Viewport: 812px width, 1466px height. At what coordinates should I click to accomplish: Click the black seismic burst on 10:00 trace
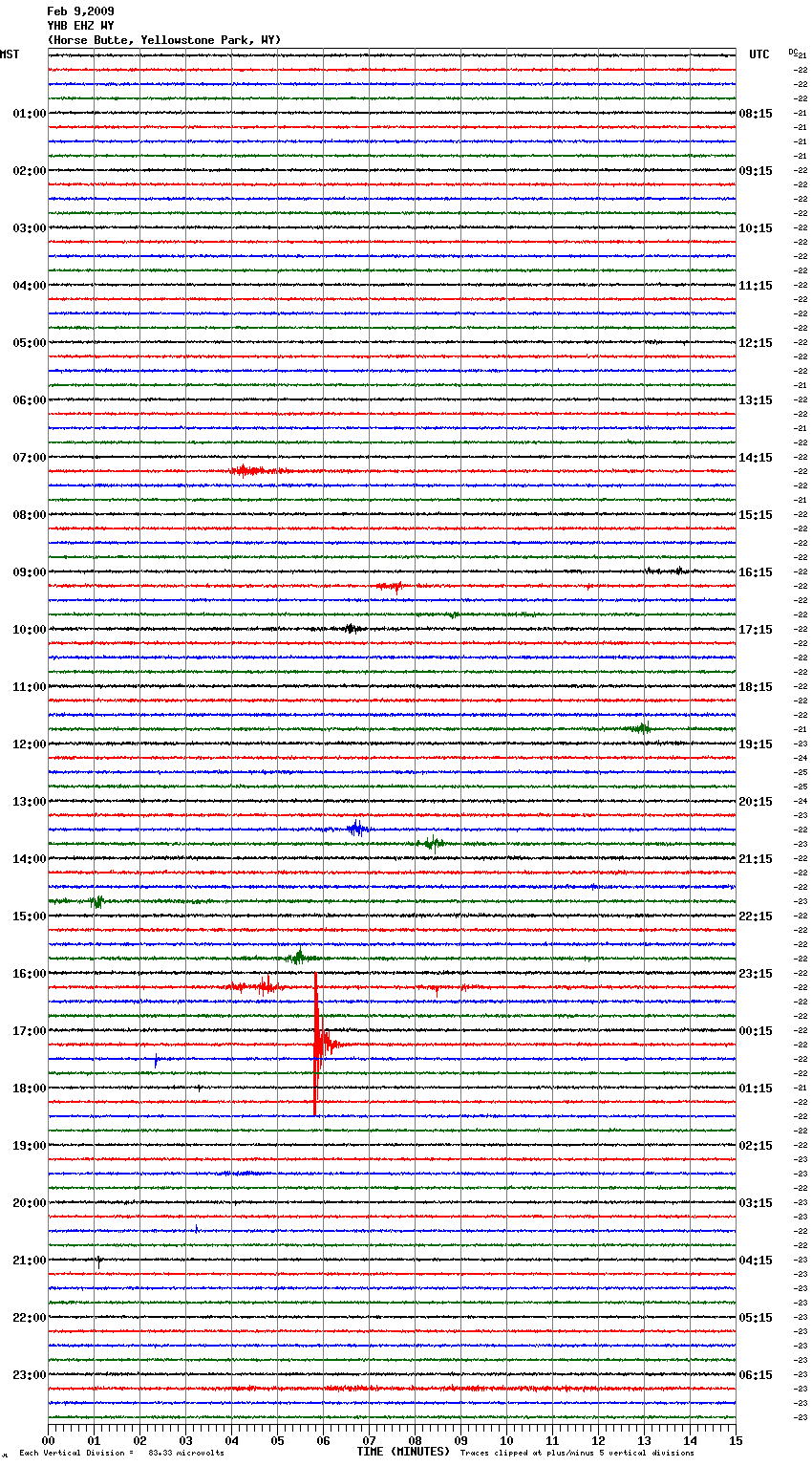point(352,629)
